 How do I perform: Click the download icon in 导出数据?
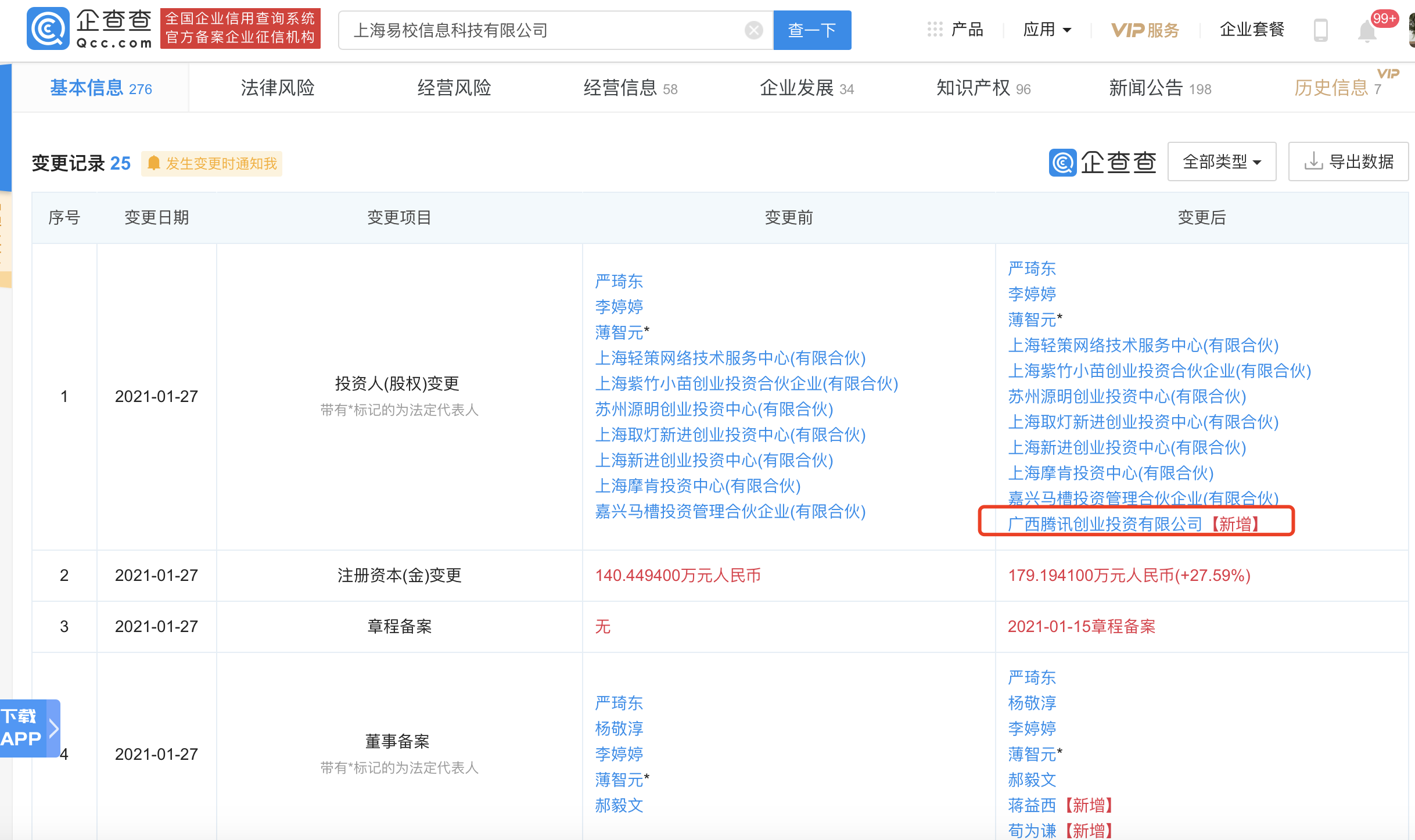tap(1313, 161)
